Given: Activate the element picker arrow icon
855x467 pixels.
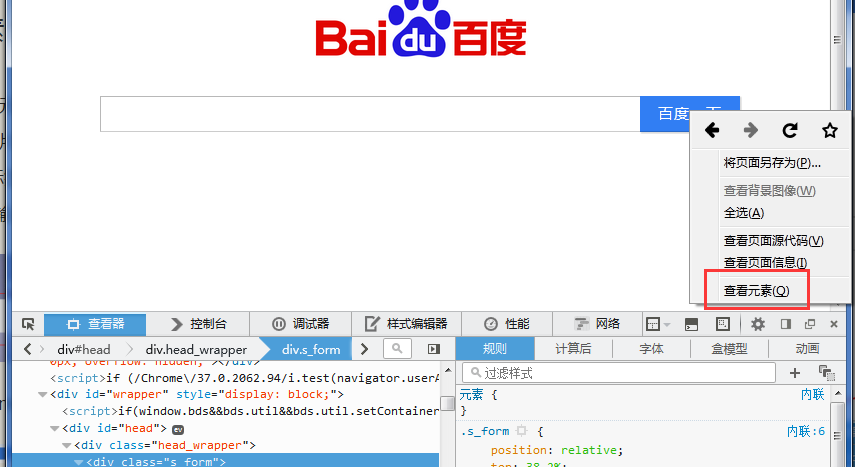Looking at the screenshot, I should coord(28,324).
